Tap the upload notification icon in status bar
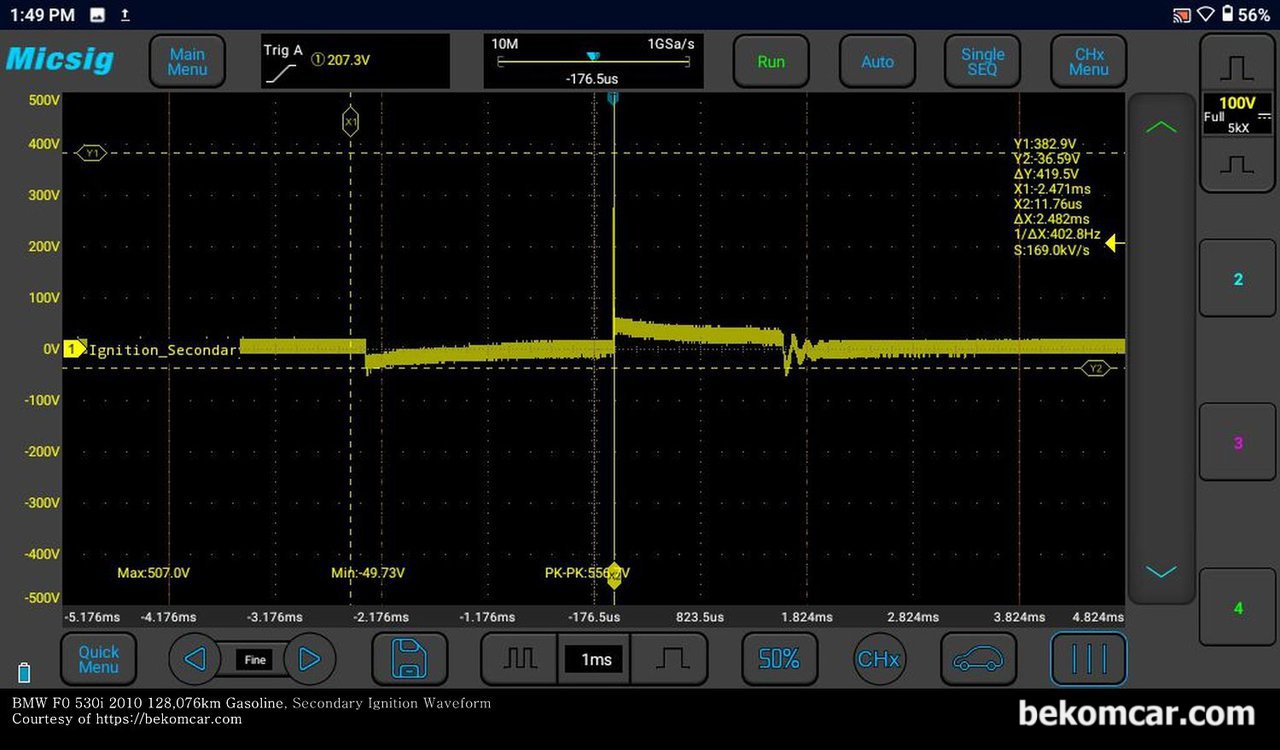This screenshot has height=750, width=1280. pyautogui.click(x=125, y=15)
